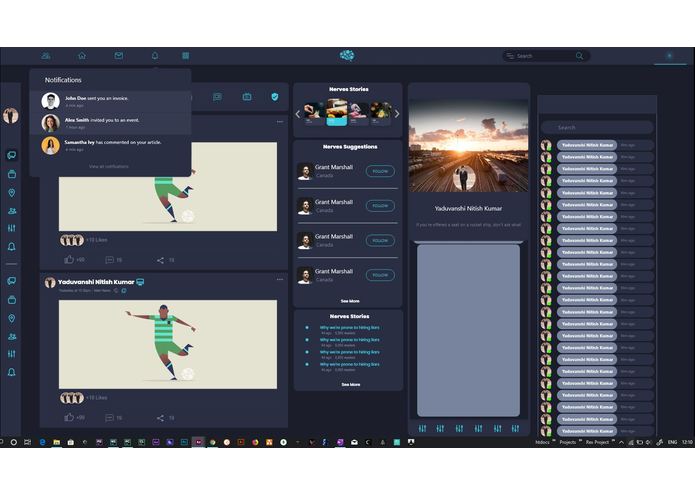This screenshot has height=494, width=695.
Task: Open comments on the top post
Action: coord(109,260)
